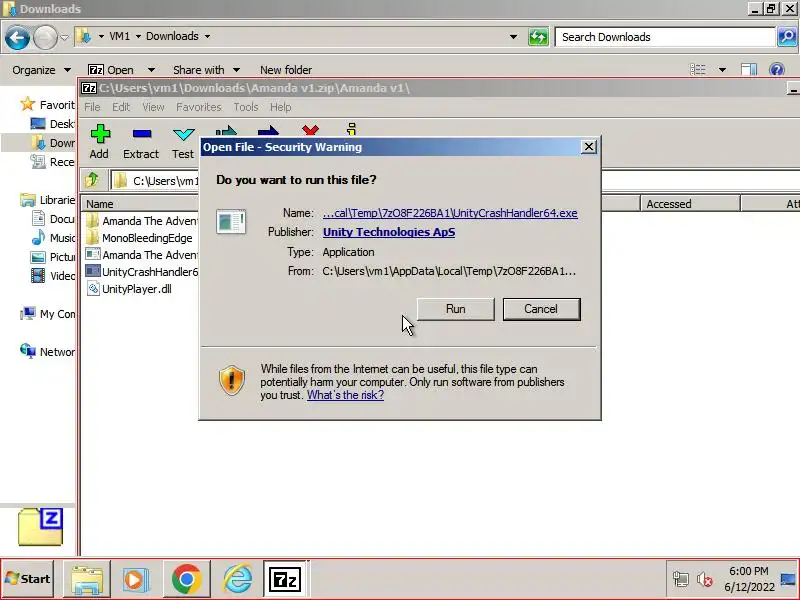Select the UnityCrashHandler6... file row in 7-Zip
Viewport: 800px width, 600px height.
pos(141,271)
